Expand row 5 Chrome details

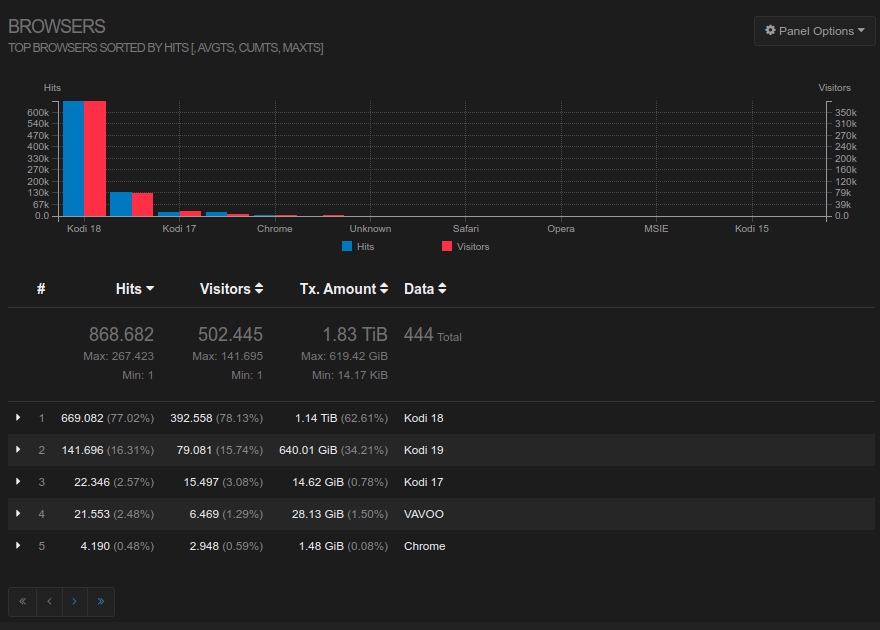tap(18, 545)
